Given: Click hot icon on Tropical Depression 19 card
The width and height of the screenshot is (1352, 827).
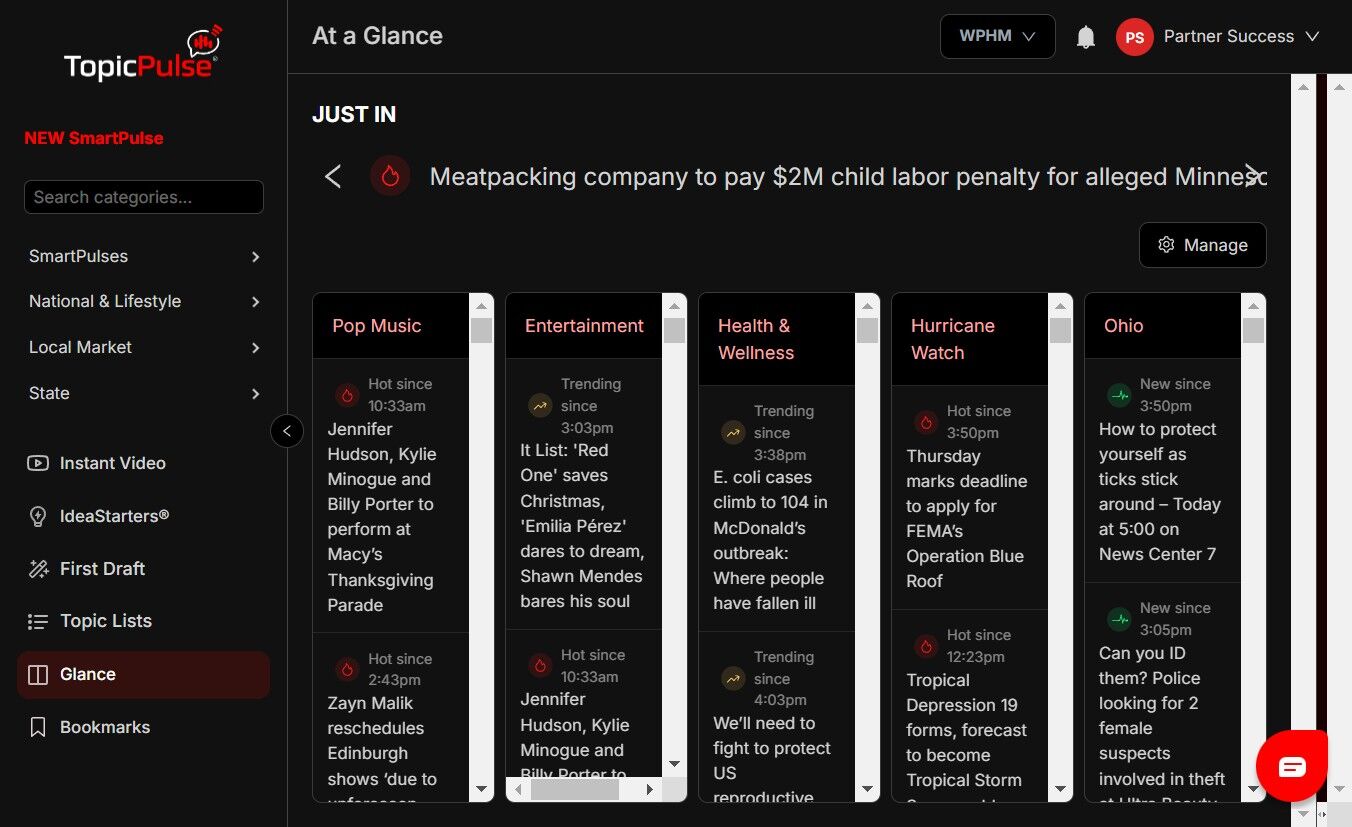Looking at the screenshot, I should [x=926, y=646].
